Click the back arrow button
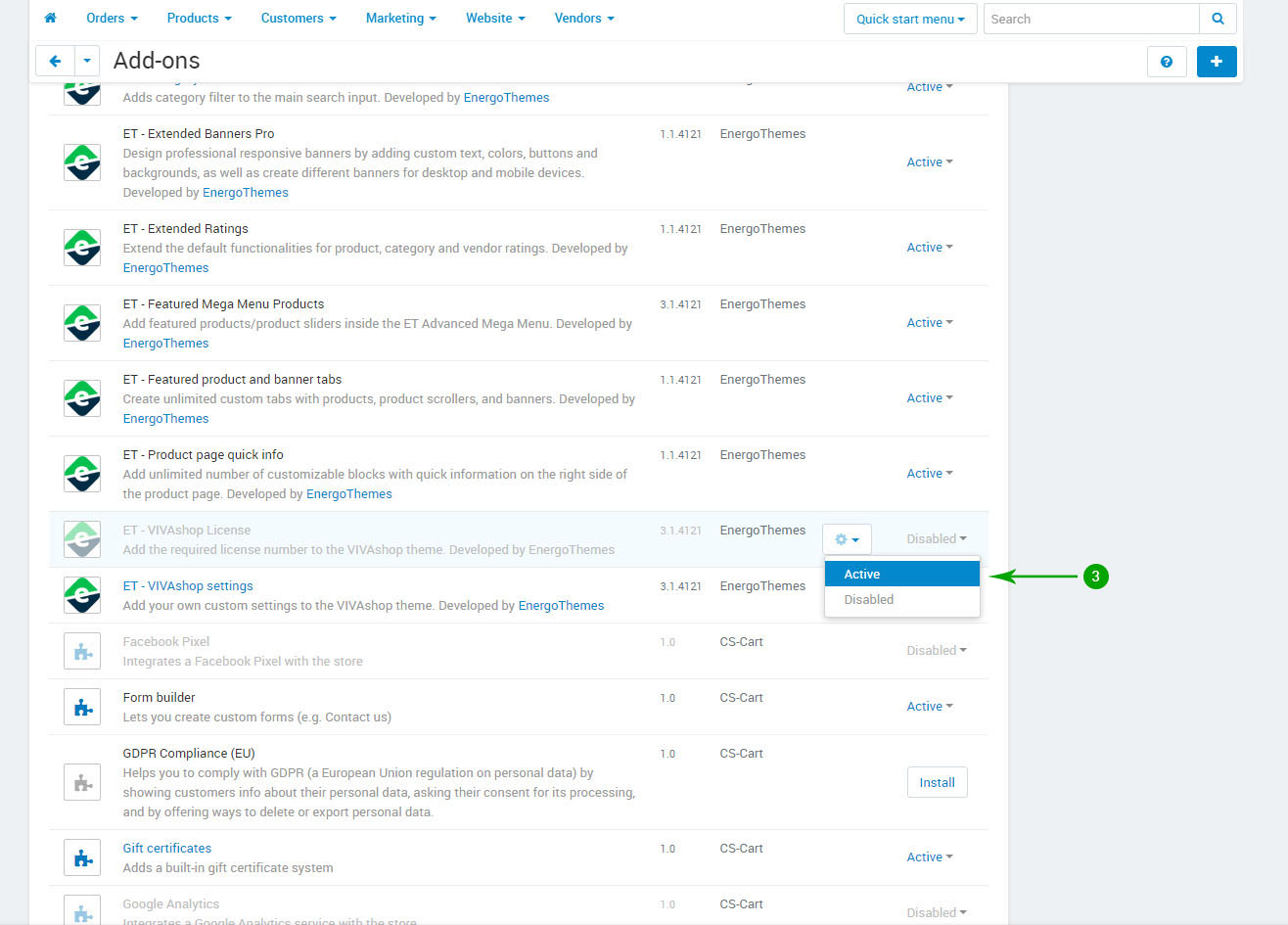The image size is (1288, 925). click(55, 61)
